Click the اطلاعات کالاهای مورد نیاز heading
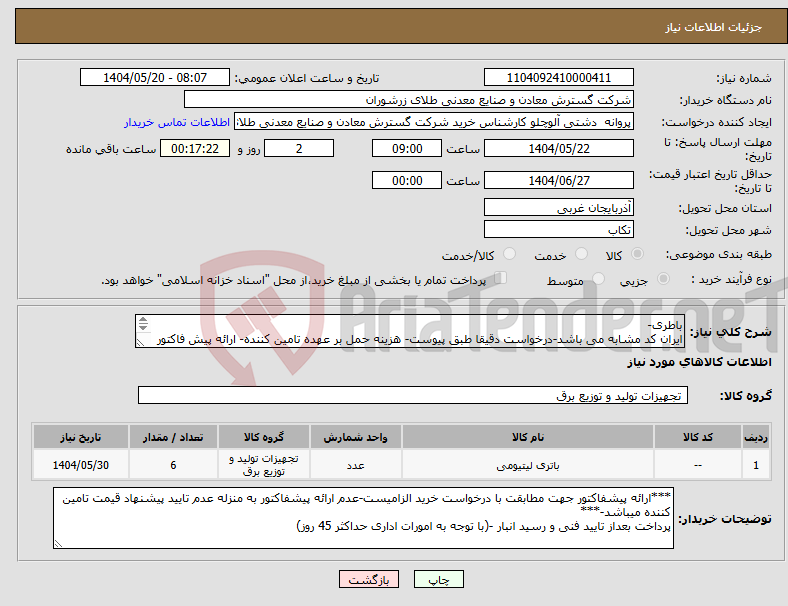This screenshot has width=788, height=606. (x=699, y=362)
